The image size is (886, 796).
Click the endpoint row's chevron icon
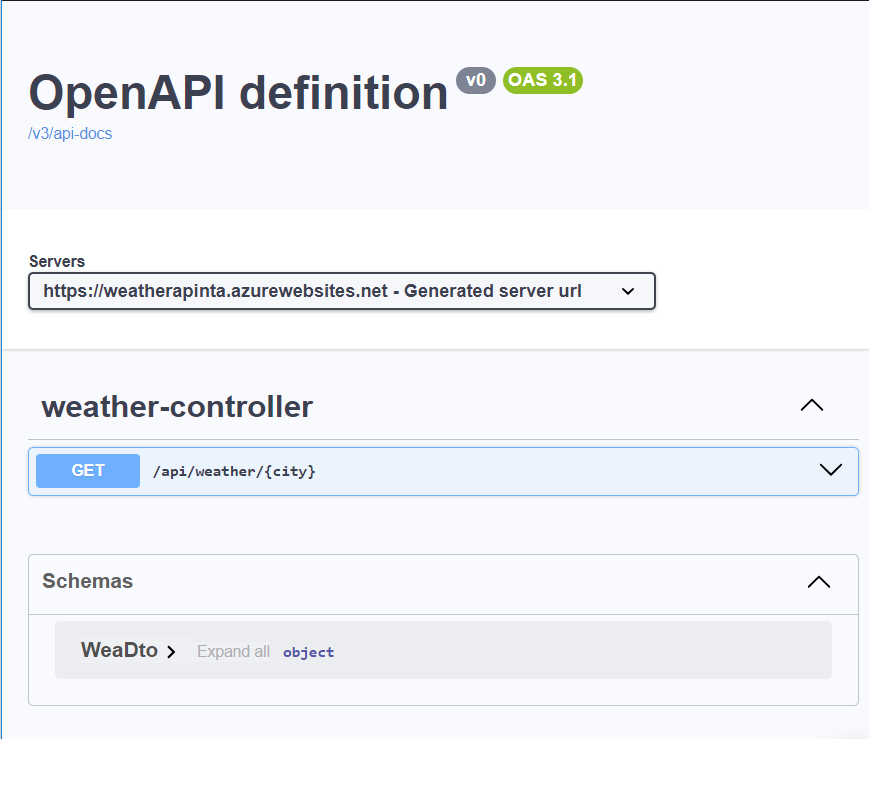831,470
